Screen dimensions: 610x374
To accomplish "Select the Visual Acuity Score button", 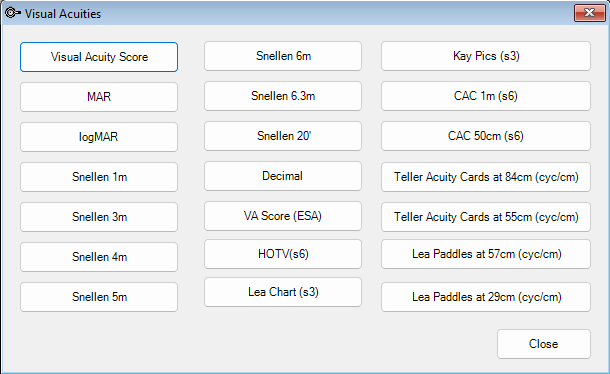I will [x=99, y=57].
